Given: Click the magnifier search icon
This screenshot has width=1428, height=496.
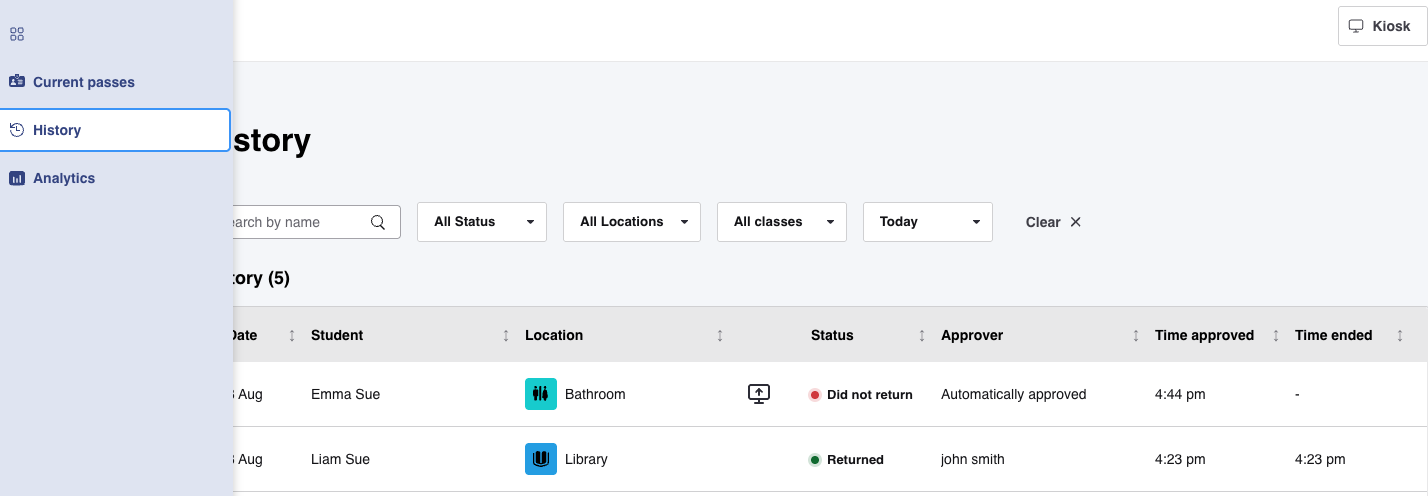Looking at the screenshot, I should click(378, 222).
